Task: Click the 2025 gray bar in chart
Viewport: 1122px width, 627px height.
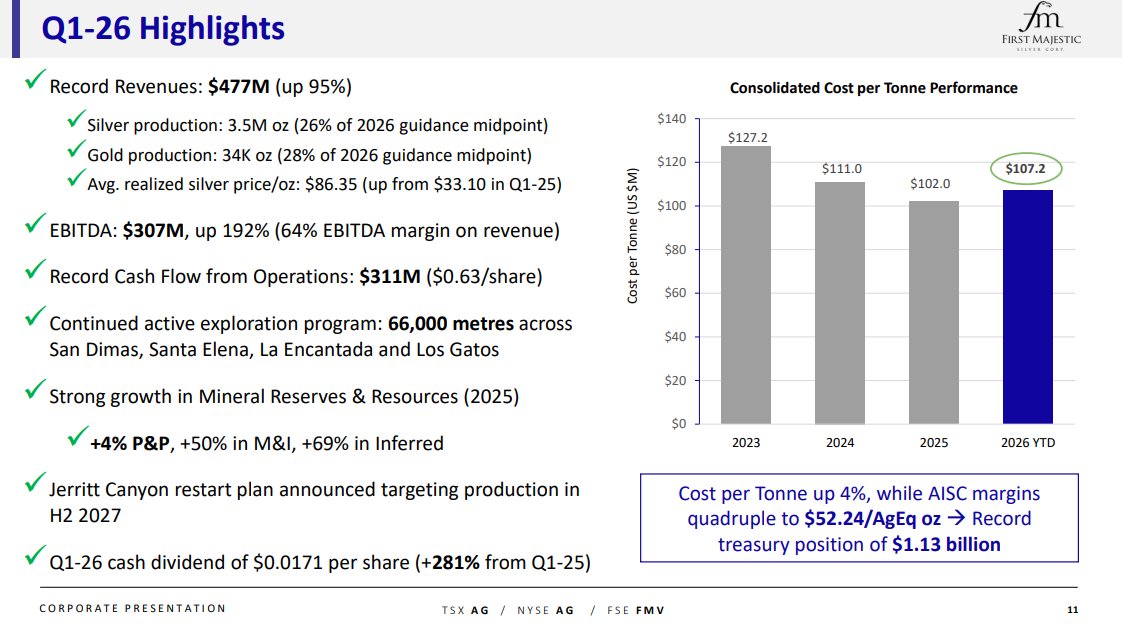Action: (934, 313)
